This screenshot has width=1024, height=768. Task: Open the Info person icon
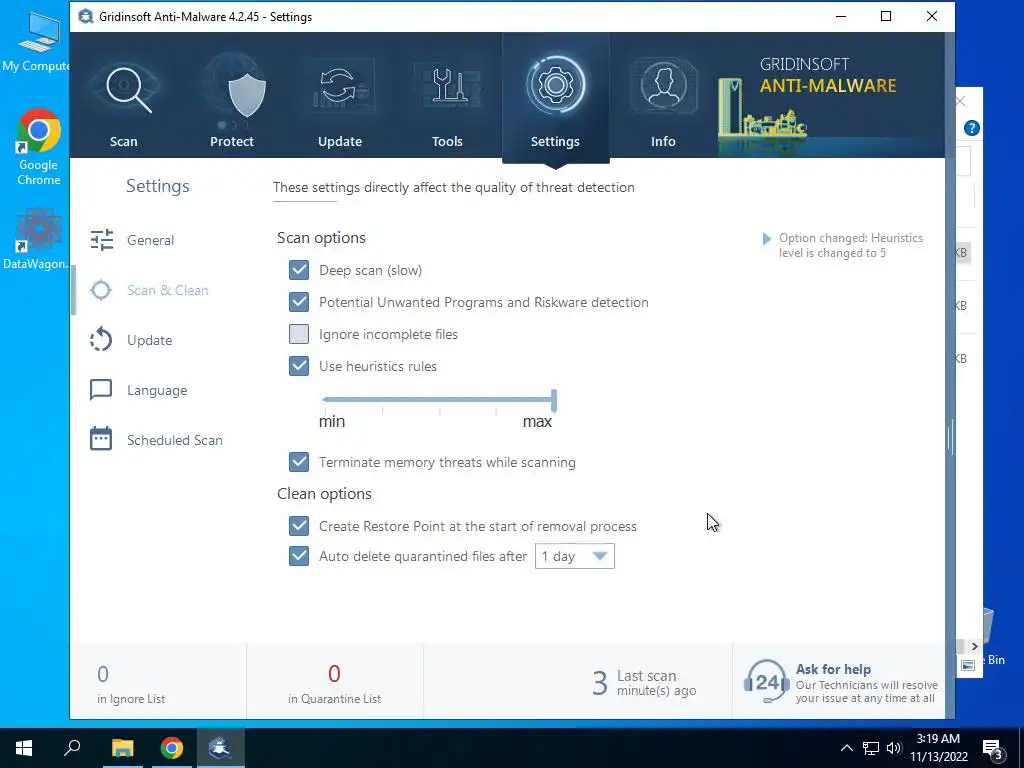coord(663,85)
